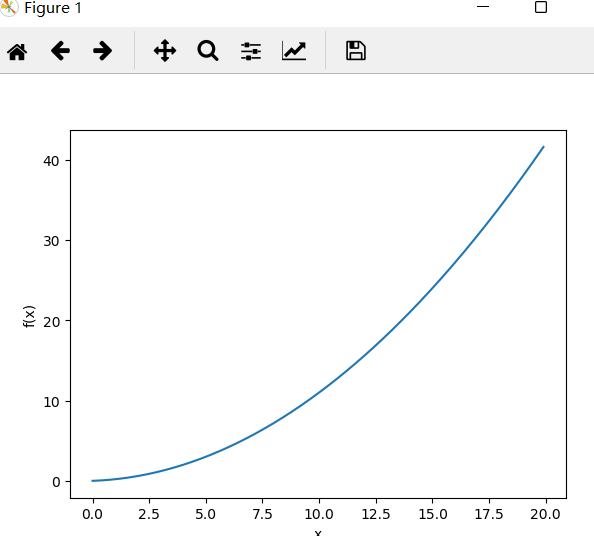This screenshot has height=536, width=594.
Task: Click the Figure 1 window title text
Action: 53,8
